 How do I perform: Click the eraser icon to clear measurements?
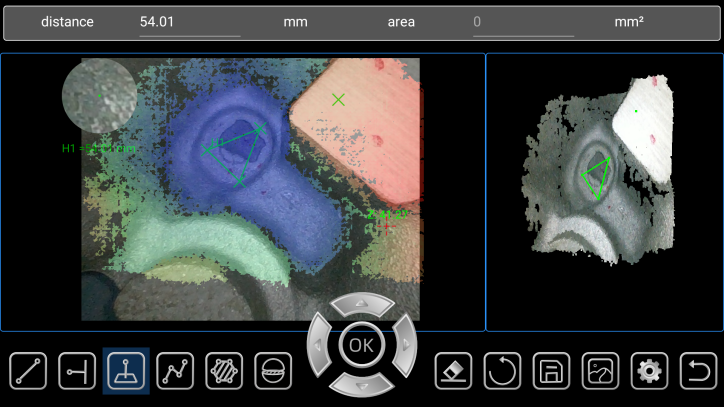[453, 371]
